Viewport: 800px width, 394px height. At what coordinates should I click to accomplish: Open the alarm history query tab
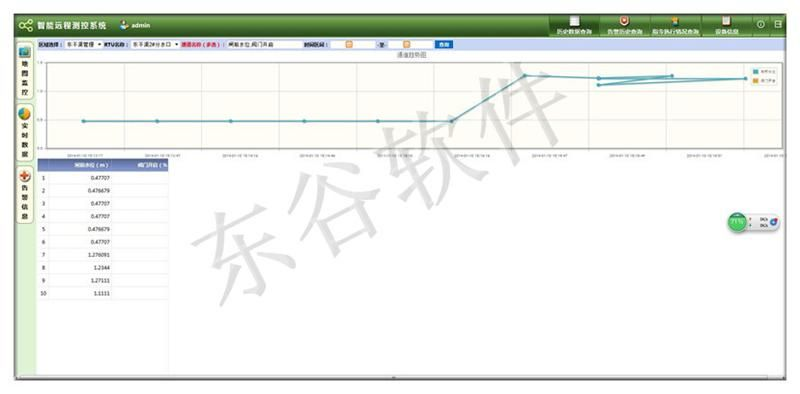click(624, 26)
